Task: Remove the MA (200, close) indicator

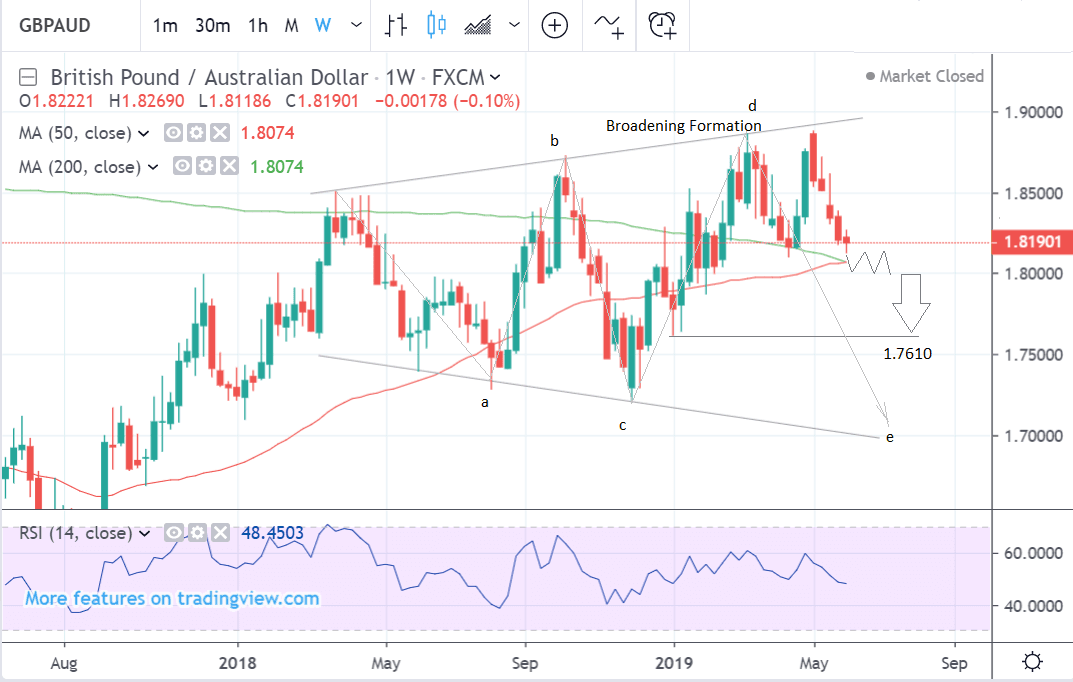Action: (x=229, y=167)
